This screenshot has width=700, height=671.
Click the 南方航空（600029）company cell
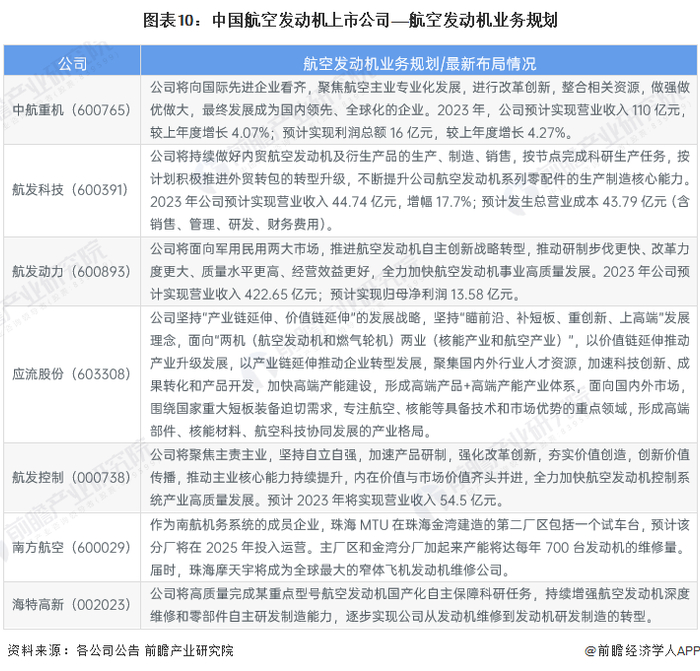pyautogui.click(x=72, y=547)
